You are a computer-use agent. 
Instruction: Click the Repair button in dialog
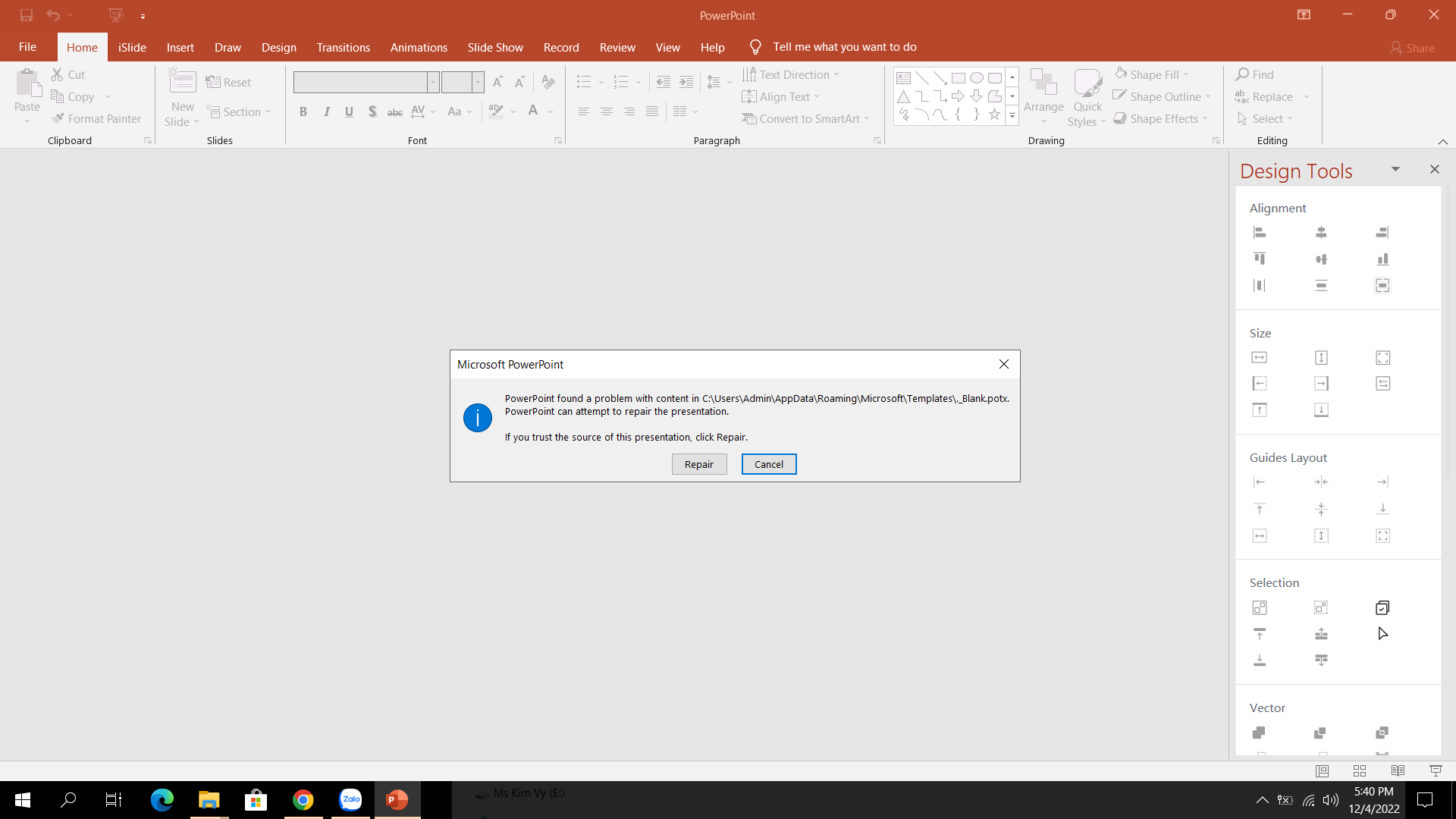(698, 464)
